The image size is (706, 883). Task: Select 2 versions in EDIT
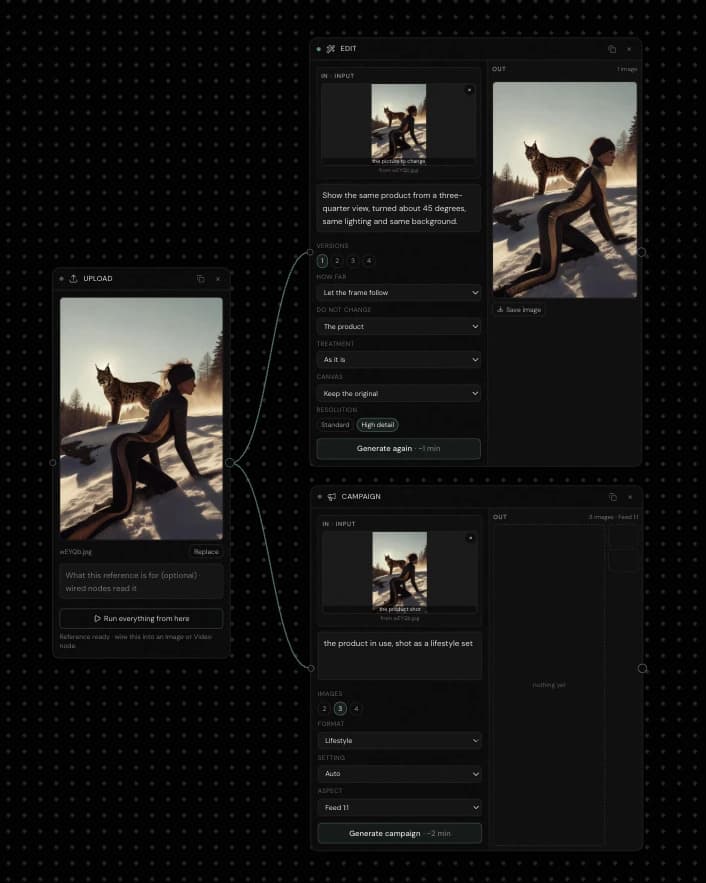337,261
